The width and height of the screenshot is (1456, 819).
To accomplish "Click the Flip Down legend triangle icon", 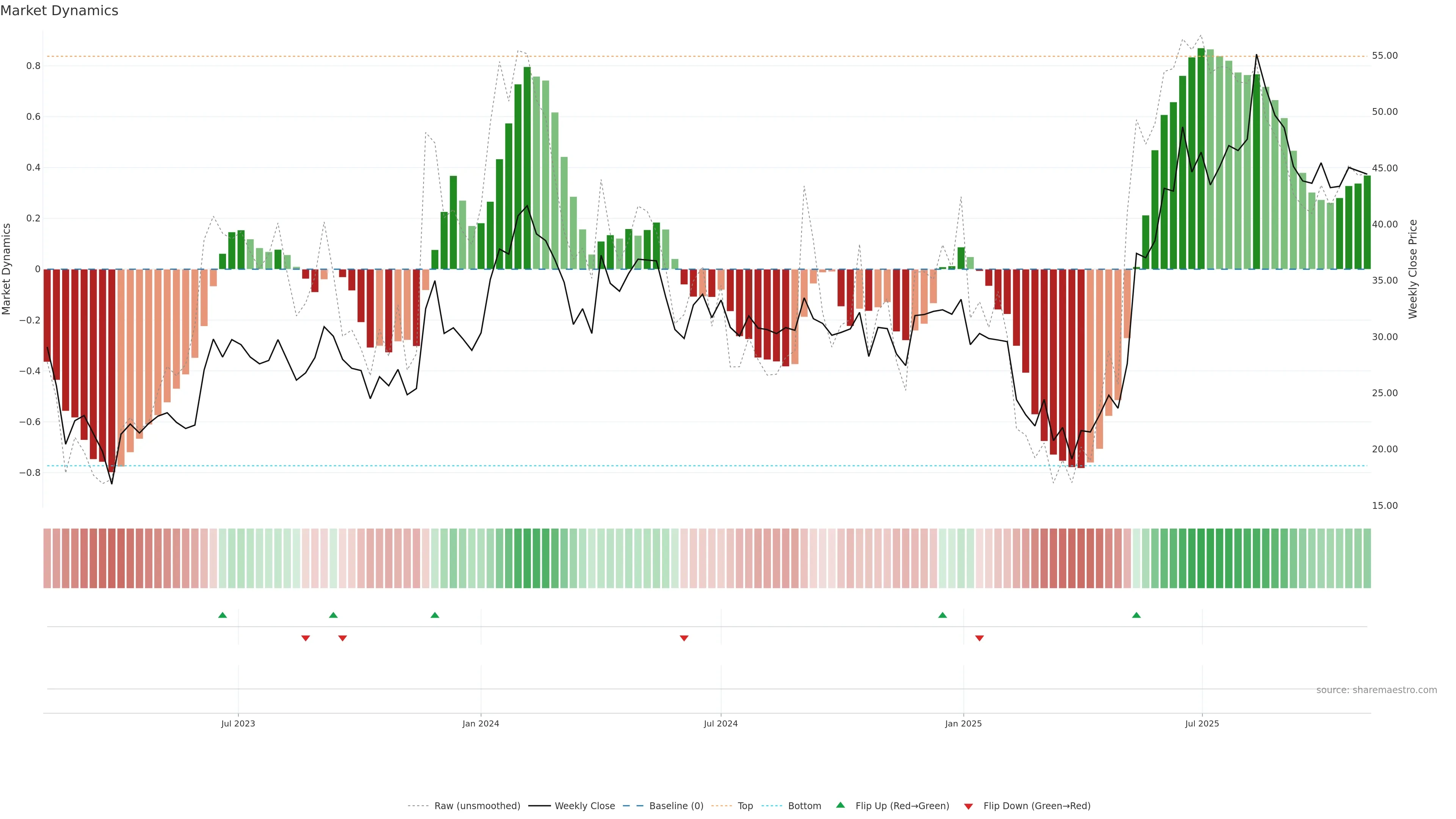I will pyautogui.click(x=968, y=806).
